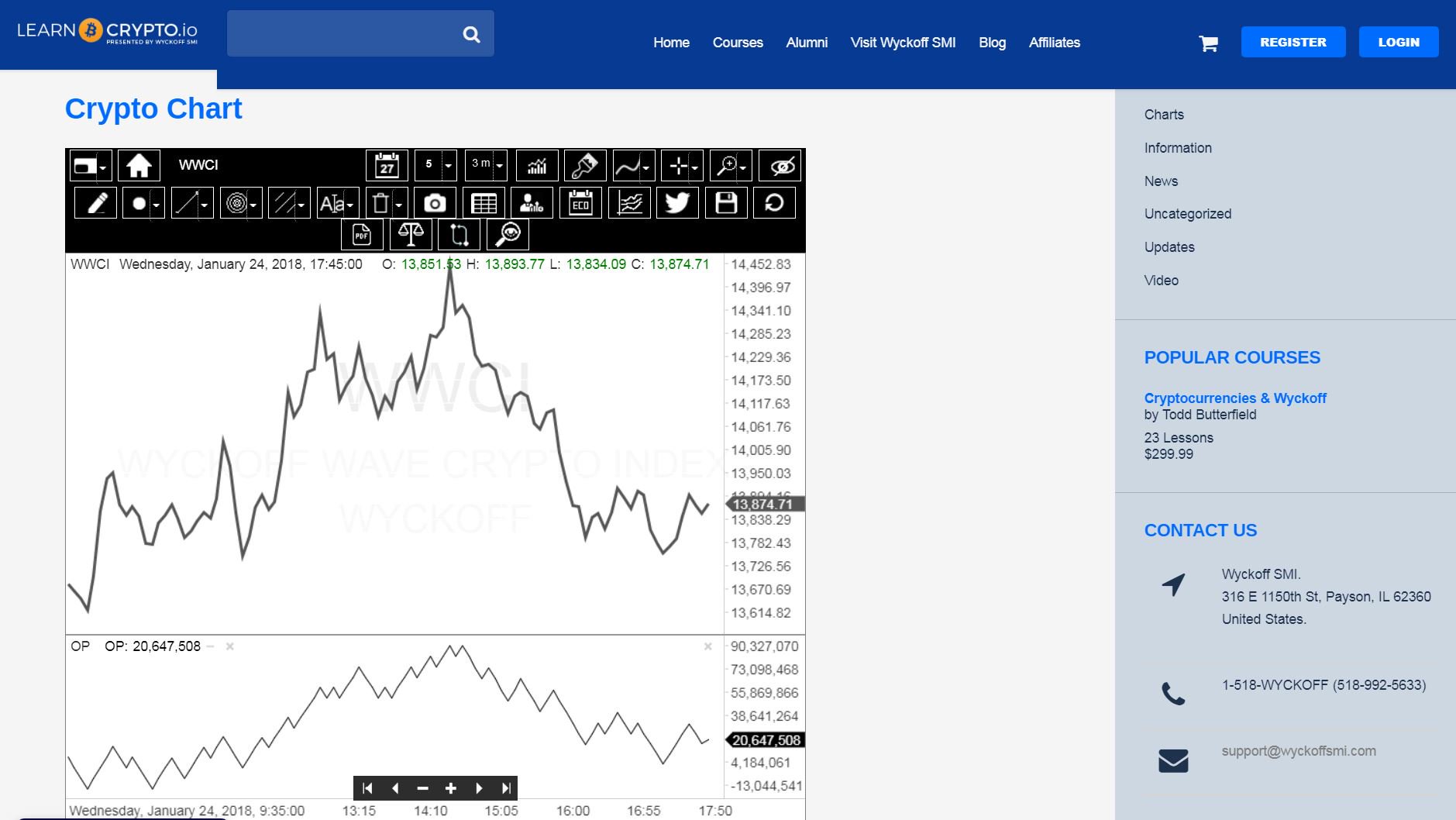Open the Video category link

pos(1161,281)
